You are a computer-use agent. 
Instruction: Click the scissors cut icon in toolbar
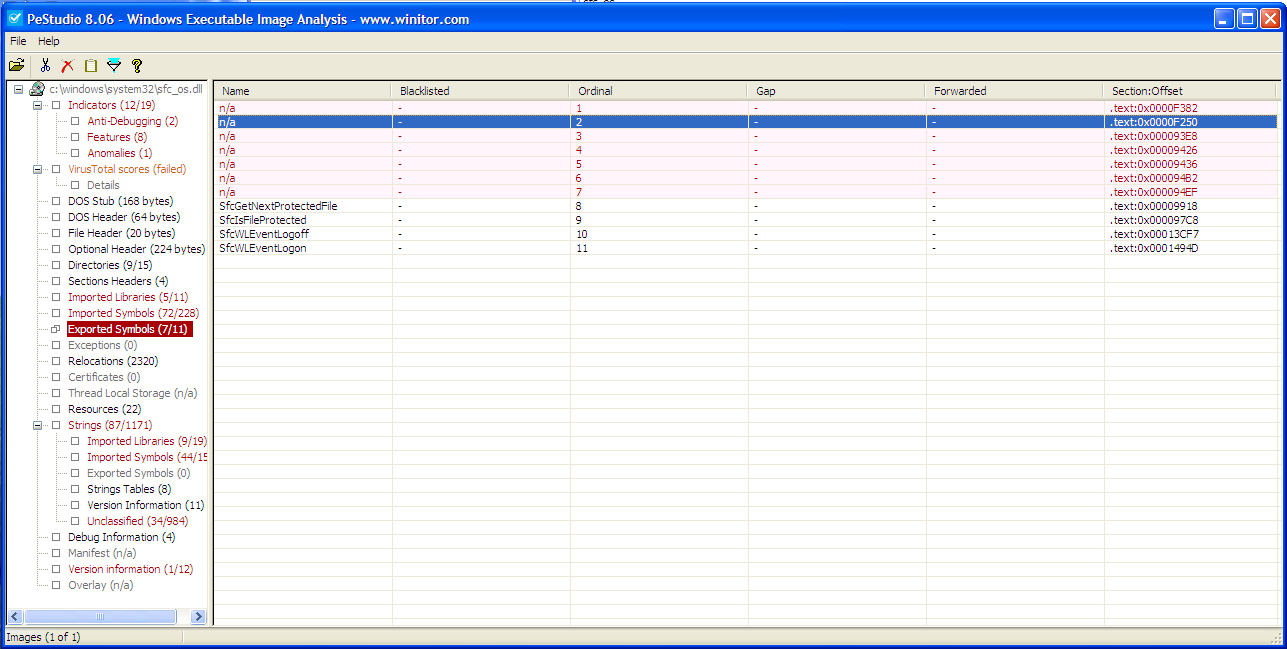click(45, 66)
